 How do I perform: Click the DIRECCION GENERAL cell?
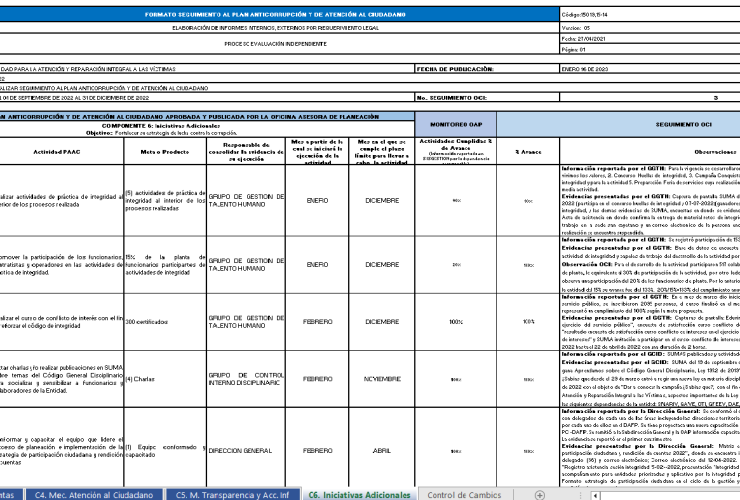tap(246, 451)
